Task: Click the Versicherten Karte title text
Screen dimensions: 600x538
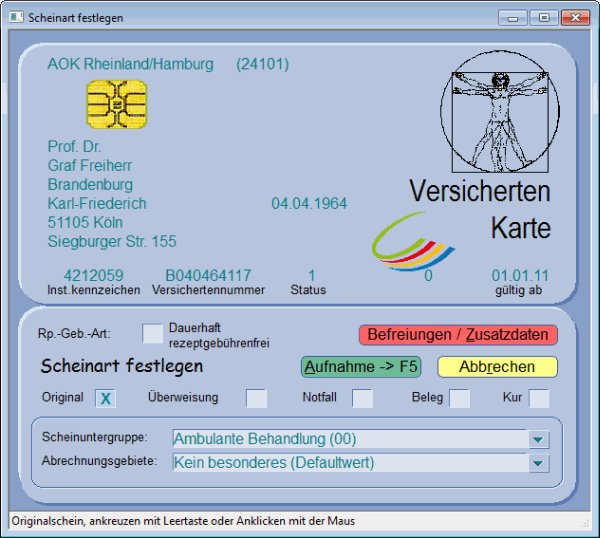Action: pos(480,209)
